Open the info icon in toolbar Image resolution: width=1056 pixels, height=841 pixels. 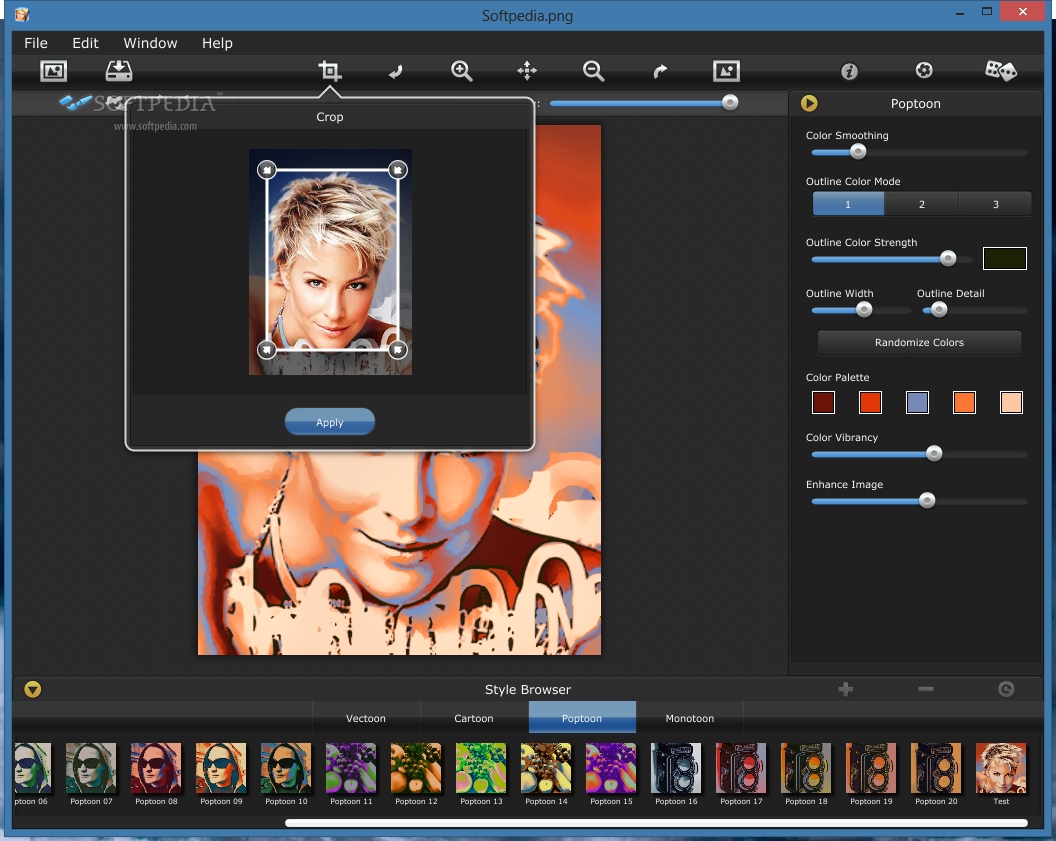point(849,71)
